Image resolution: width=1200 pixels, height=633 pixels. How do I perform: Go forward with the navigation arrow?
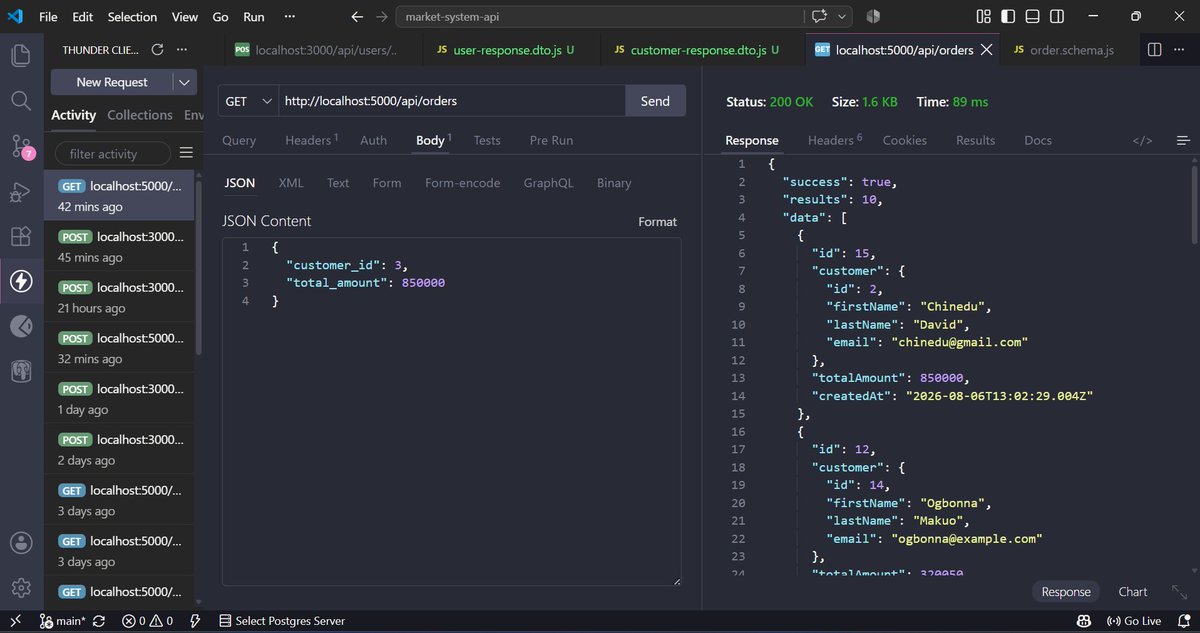382,17
